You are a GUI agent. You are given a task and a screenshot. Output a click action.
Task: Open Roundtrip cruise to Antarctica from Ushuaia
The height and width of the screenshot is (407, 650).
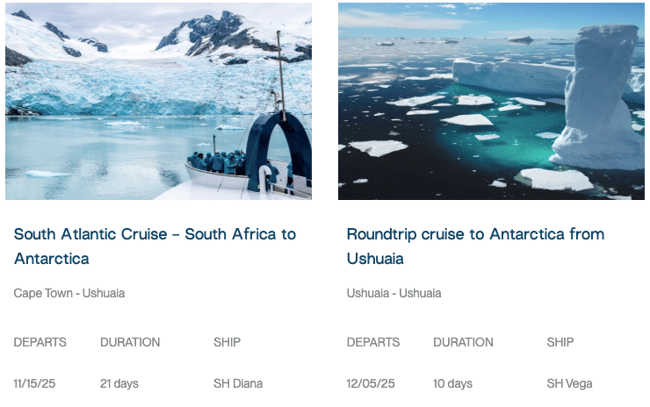pos(475,246)
